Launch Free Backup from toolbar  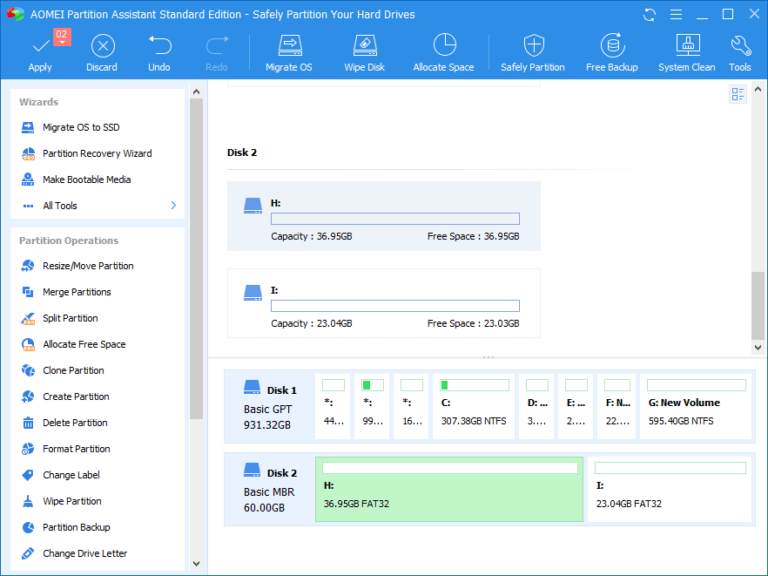(x=612, y=54)
